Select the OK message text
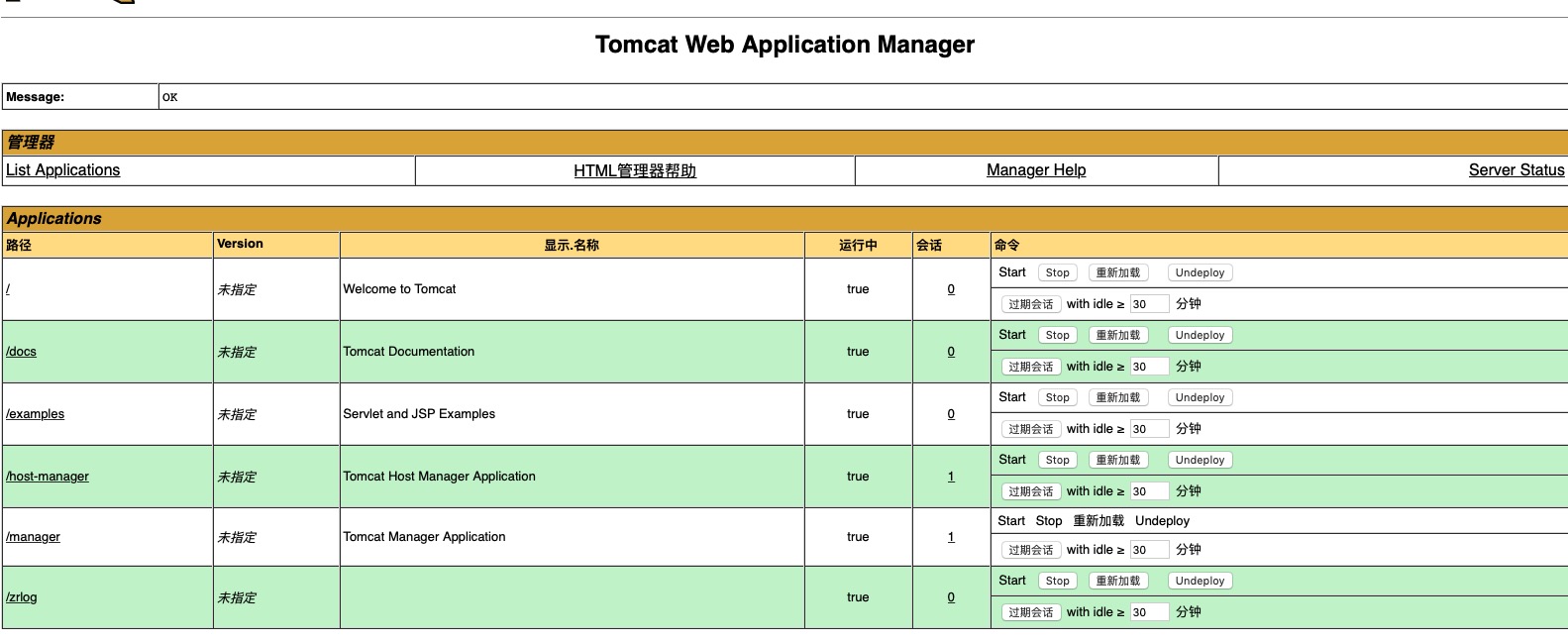This screenshot has height=643, width=1568. tap(170, 97)
